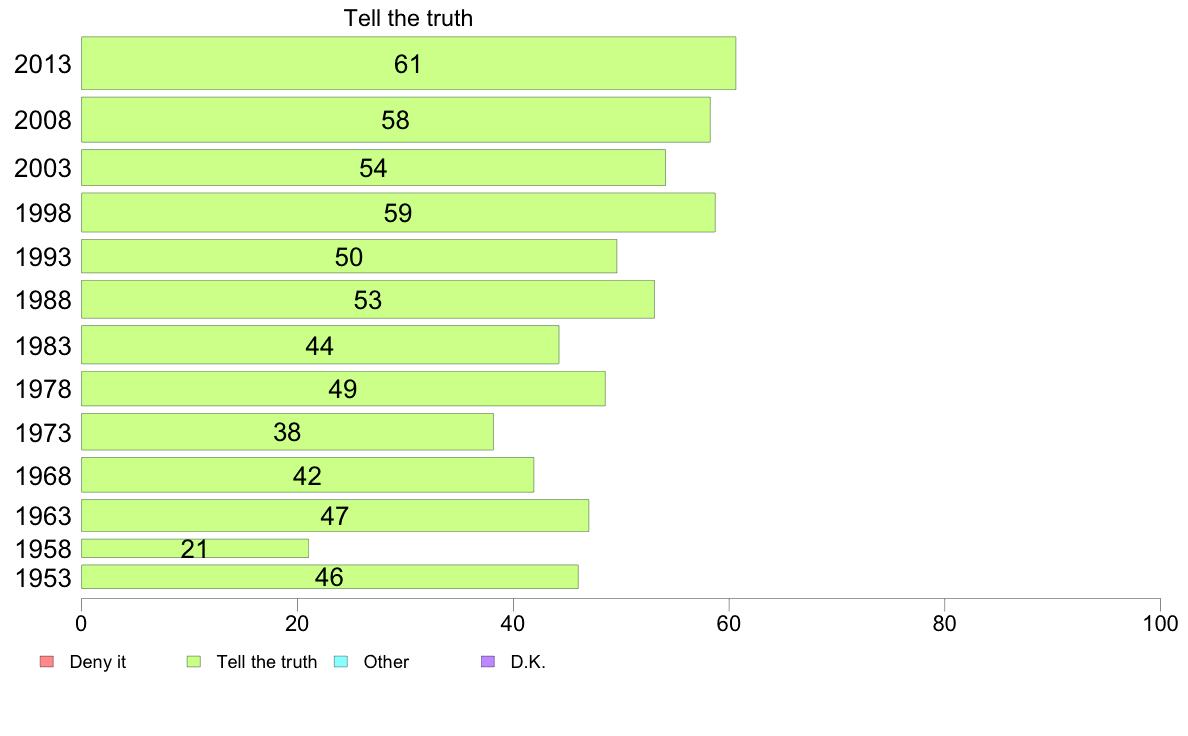Click the purple D.K. legend swatch
1188x736 pixels.
tap(488, 662)
